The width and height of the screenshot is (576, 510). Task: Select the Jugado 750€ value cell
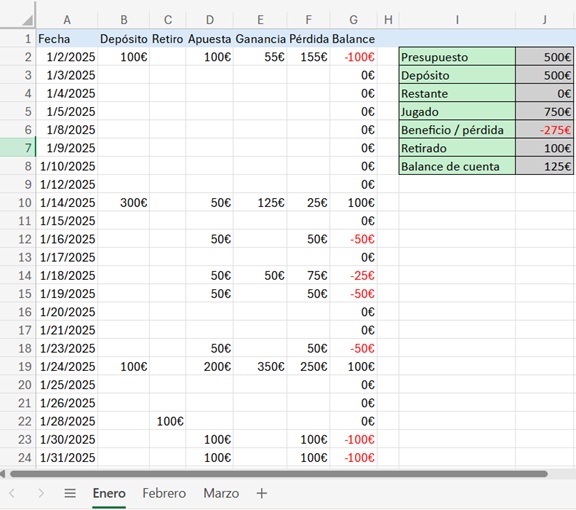click(x=544, y=111)
